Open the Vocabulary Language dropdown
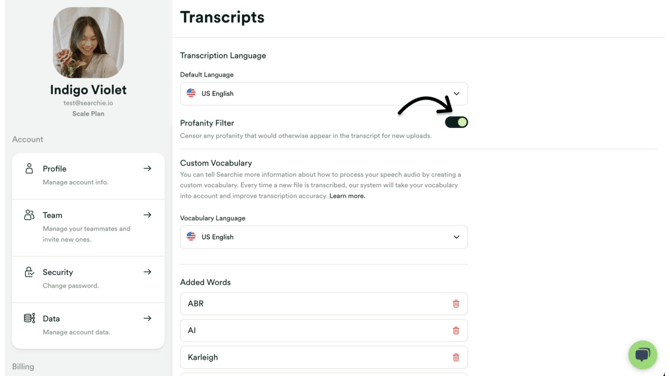This screenshot has width=670, height=376. (324, 237)
